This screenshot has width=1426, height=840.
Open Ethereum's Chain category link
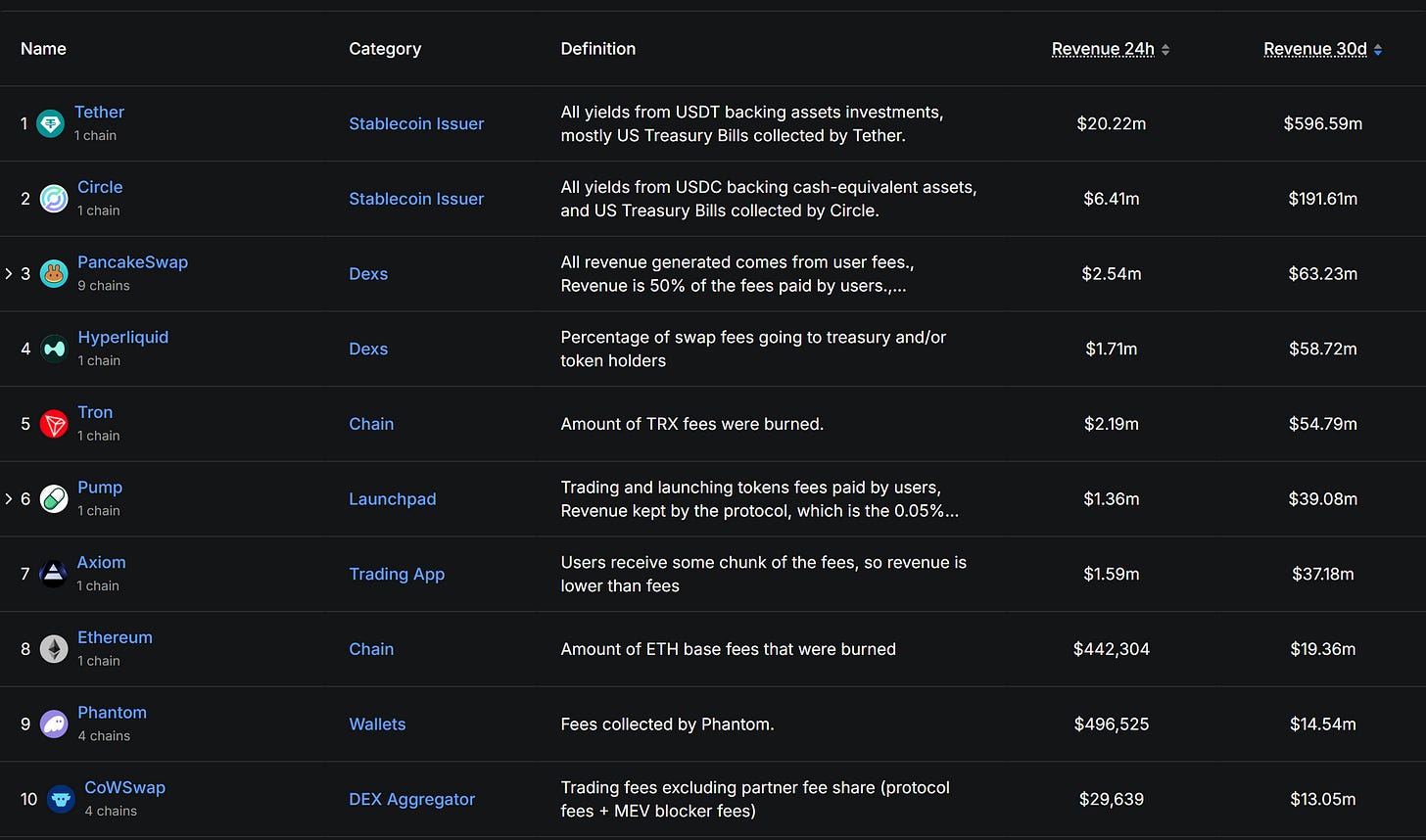click(371, 649)
